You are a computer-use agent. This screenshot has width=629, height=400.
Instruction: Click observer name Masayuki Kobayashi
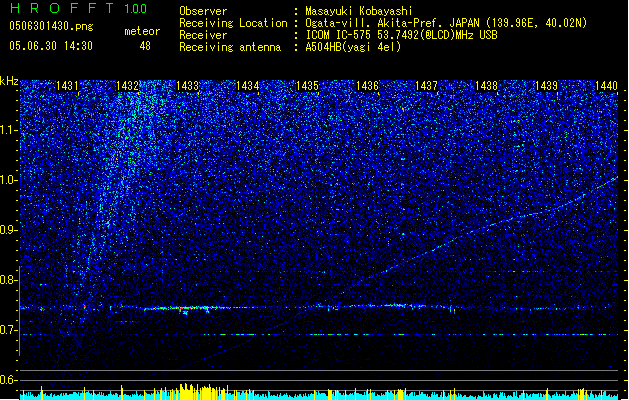click(x=359, y=11)
